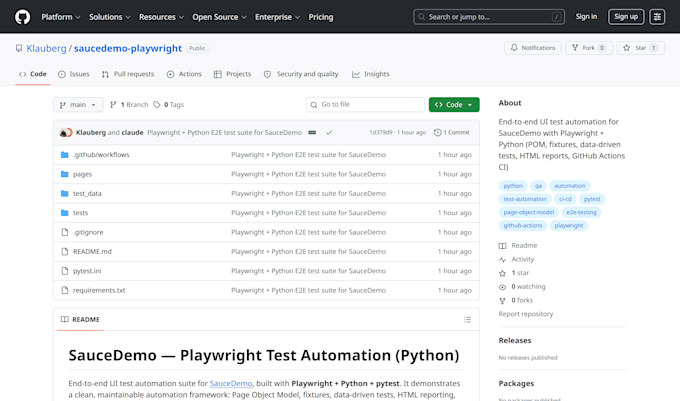
Task: Click the Go to file search field
Action: click(365, 104)
